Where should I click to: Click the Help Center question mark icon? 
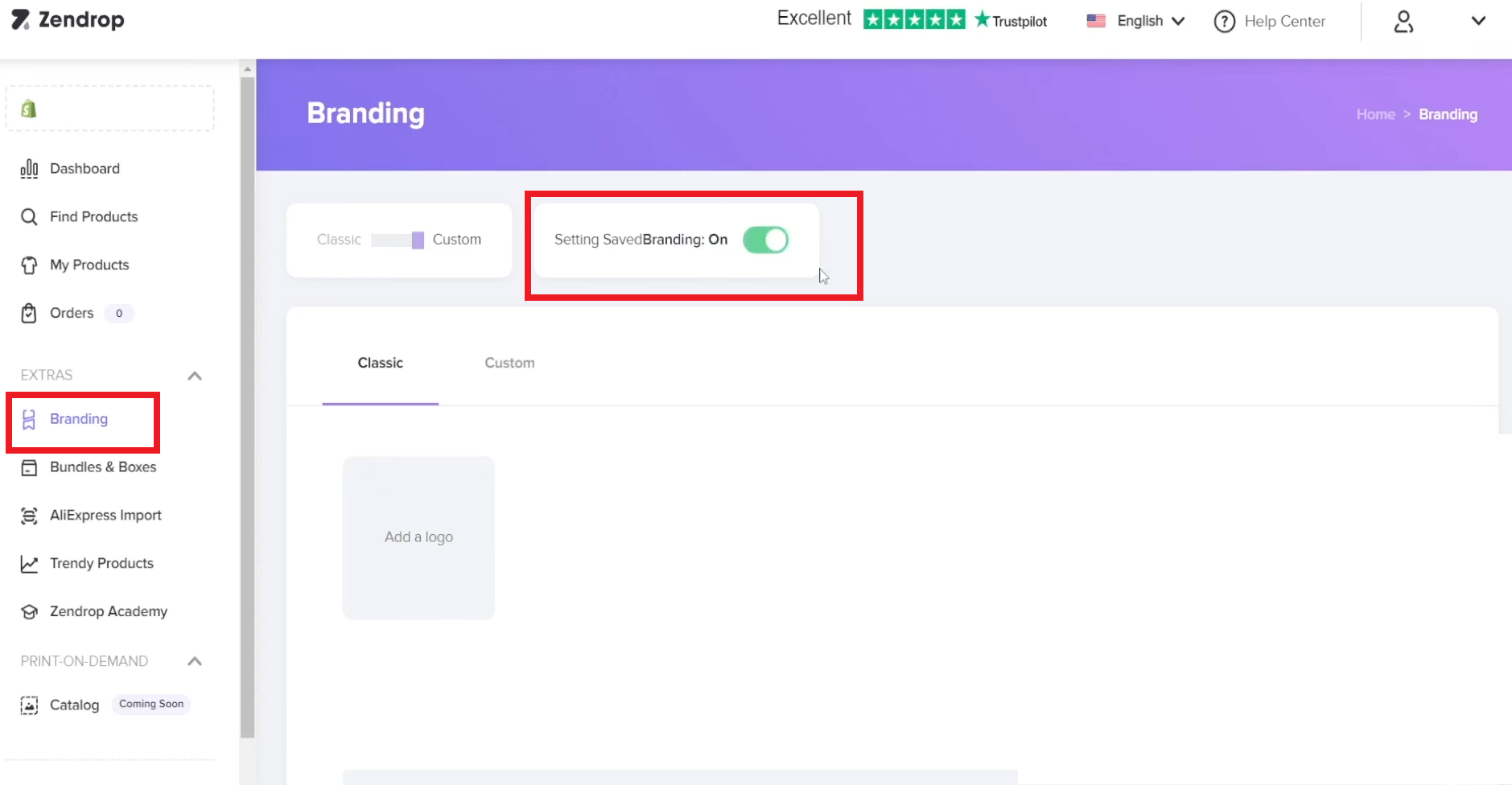tap(1224, 22)
